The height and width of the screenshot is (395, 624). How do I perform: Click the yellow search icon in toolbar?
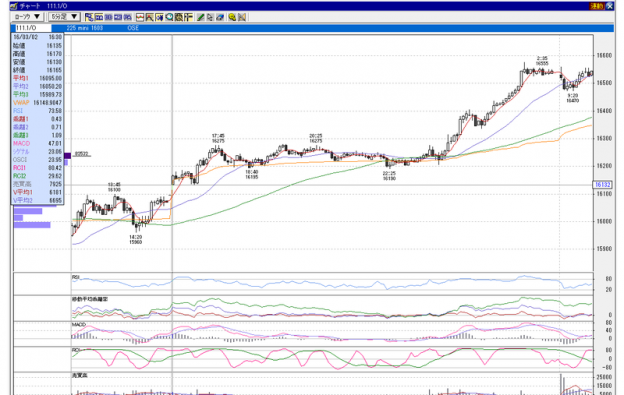click(232, 17)
